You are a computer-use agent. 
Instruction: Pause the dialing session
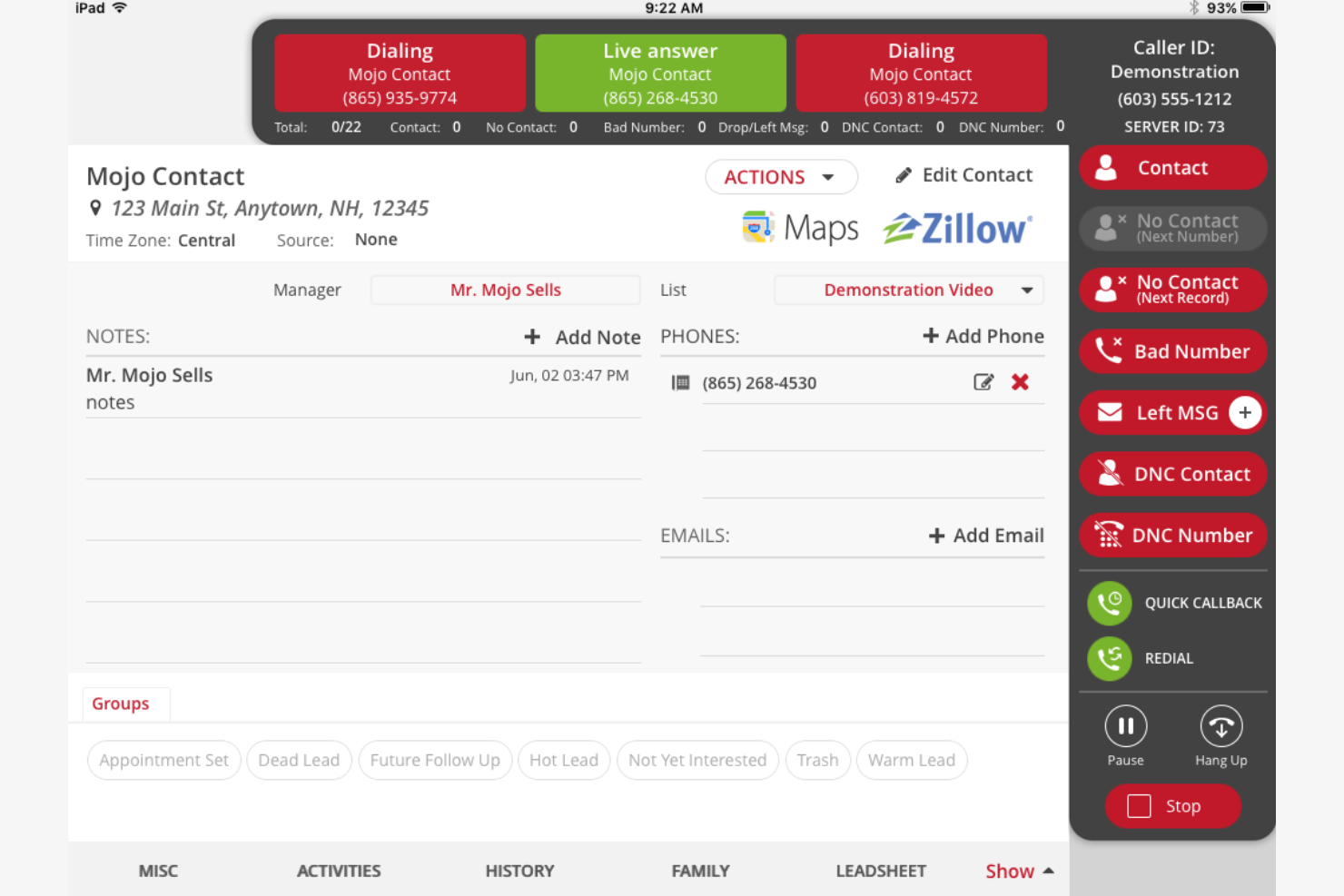click(1125, 725)
